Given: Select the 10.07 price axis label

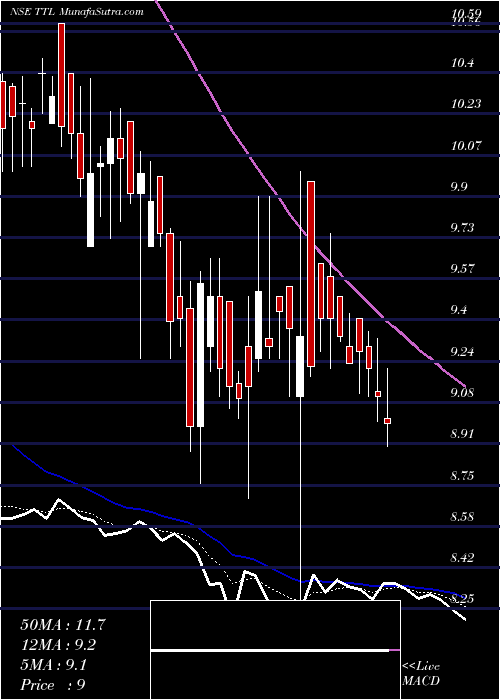Looking at the screenshot, I should pos(466,146).
